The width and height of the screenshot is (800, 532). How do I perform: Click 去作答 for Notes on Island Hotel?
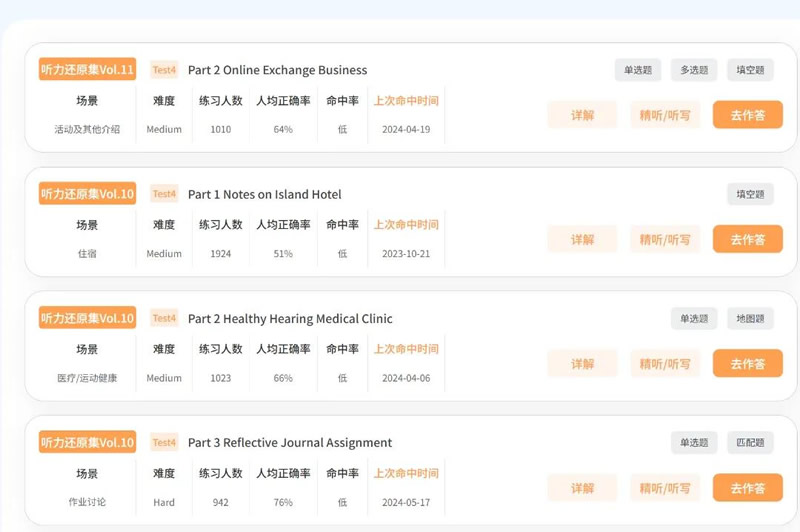click(747, 239)
